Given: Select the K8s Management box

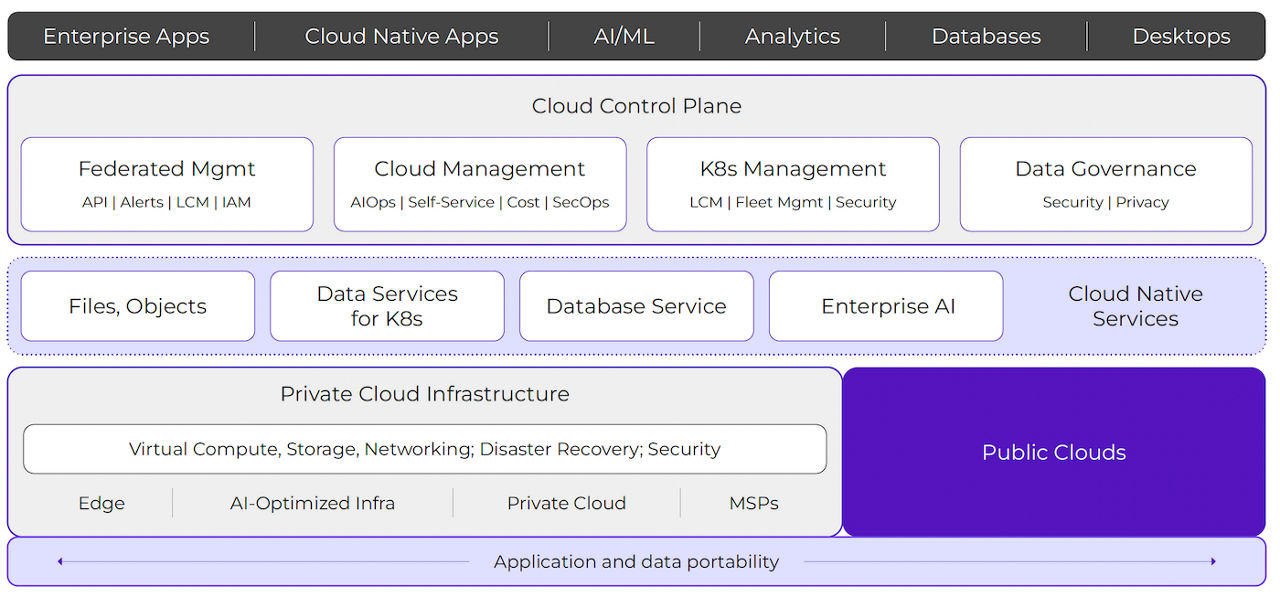Looking at the screenshot, I should click(792, 183).
